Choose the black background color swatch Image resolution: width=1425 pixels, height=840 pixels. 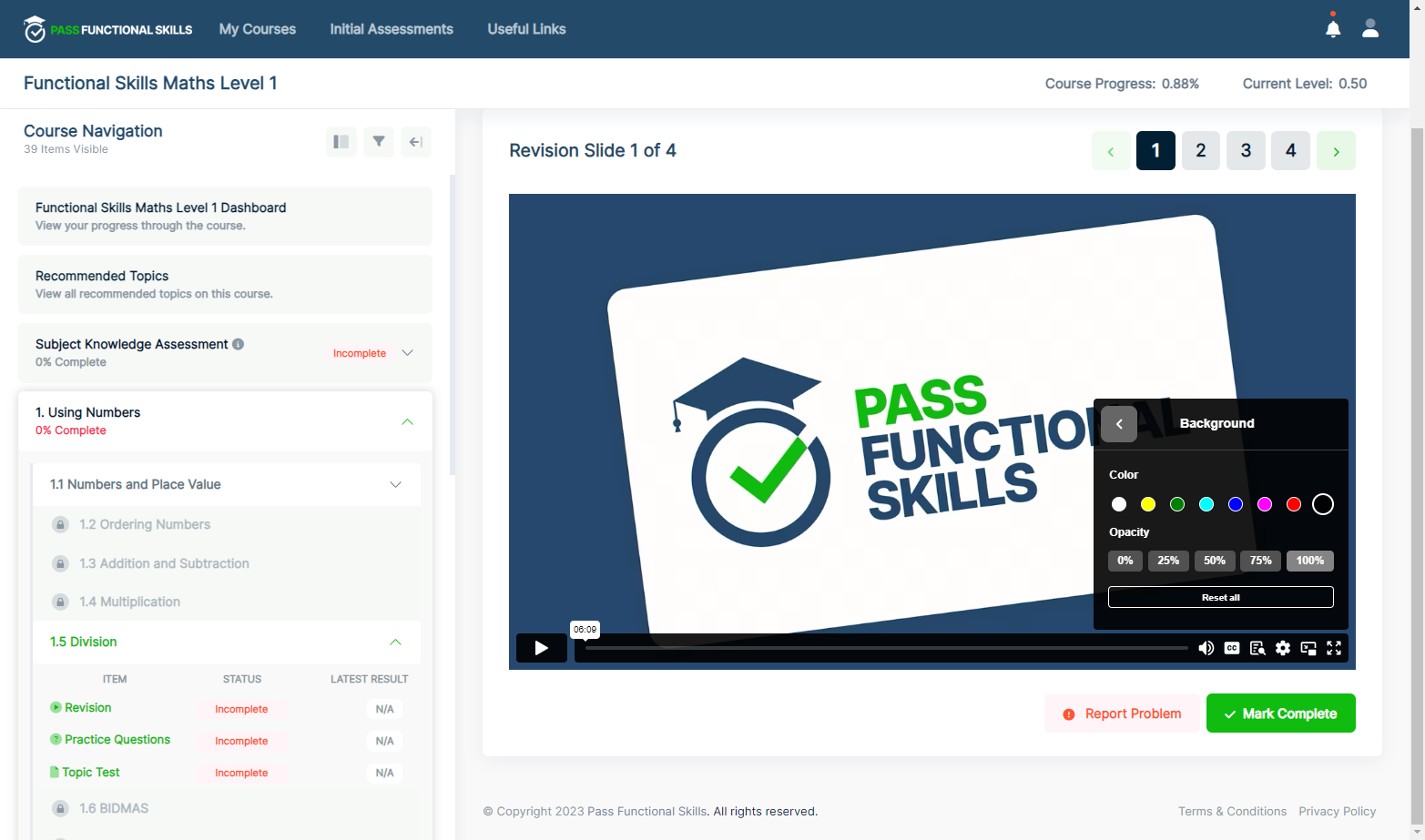[x=1323, y=504]
